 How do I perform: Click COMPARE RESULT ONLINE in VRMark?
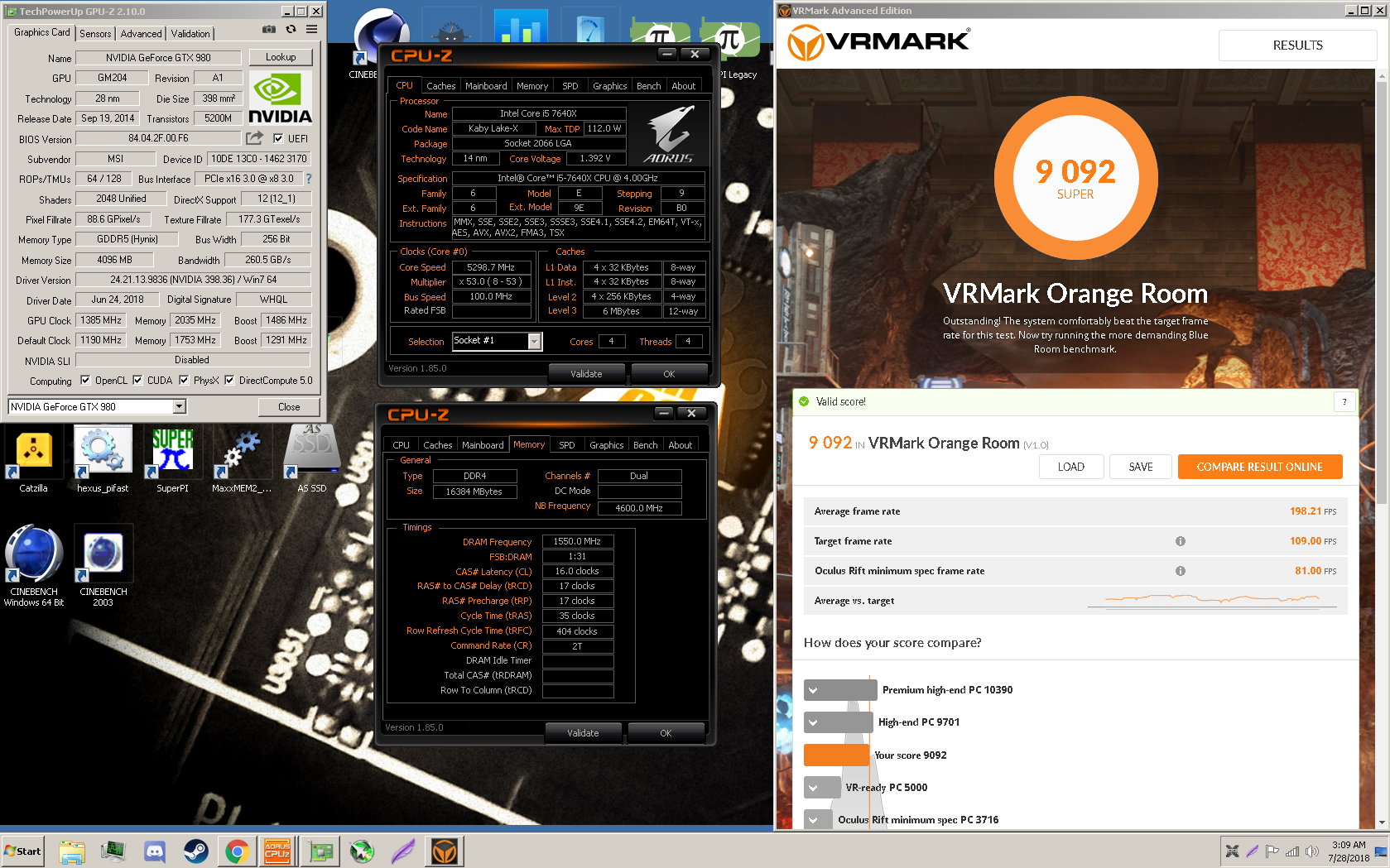point(1259,467)
